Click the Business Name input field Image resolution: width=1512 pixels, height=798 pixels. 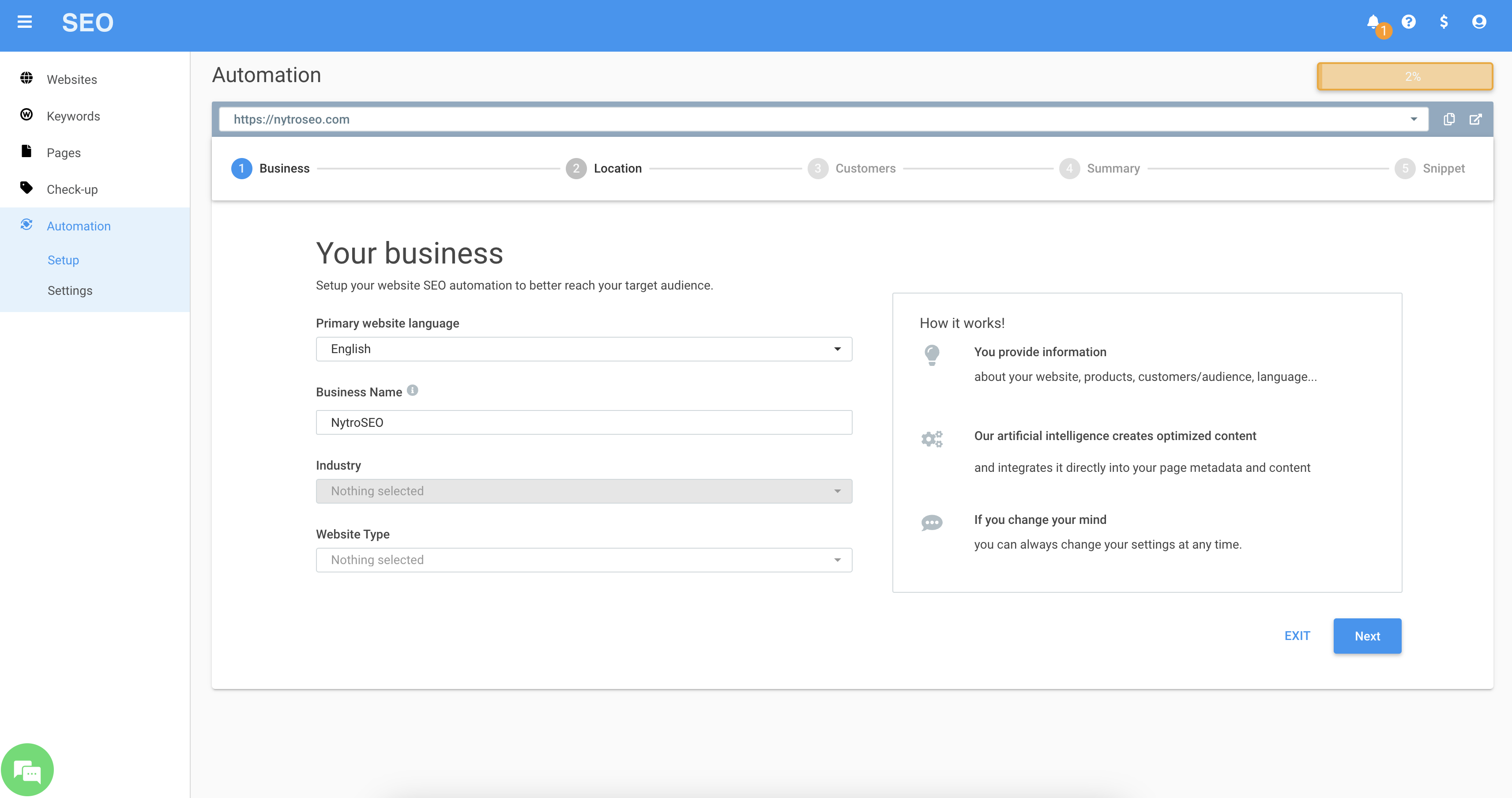point(584,422)
